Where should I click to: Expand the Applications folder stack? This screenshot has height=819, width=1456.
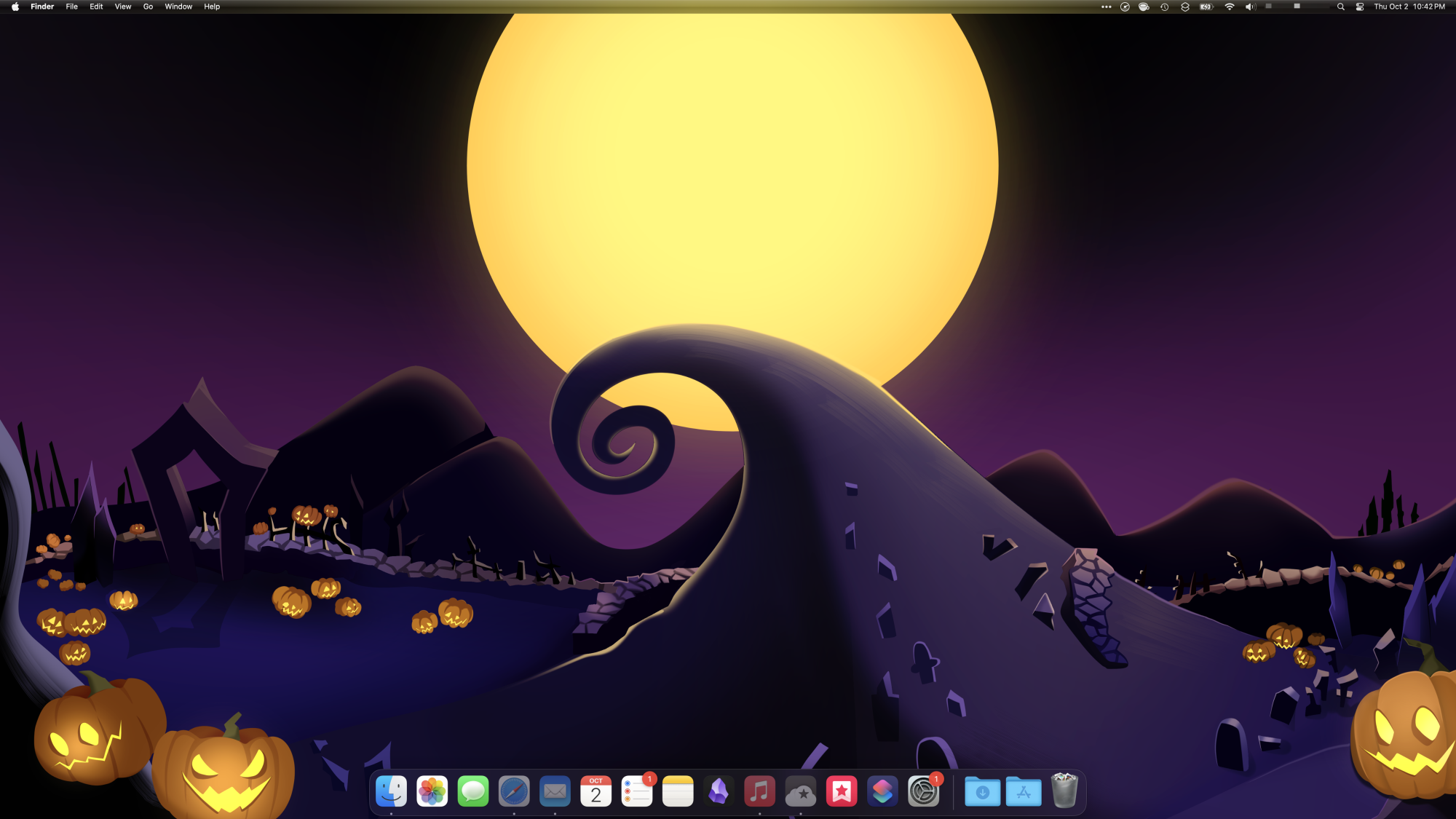pos(1023,791)
